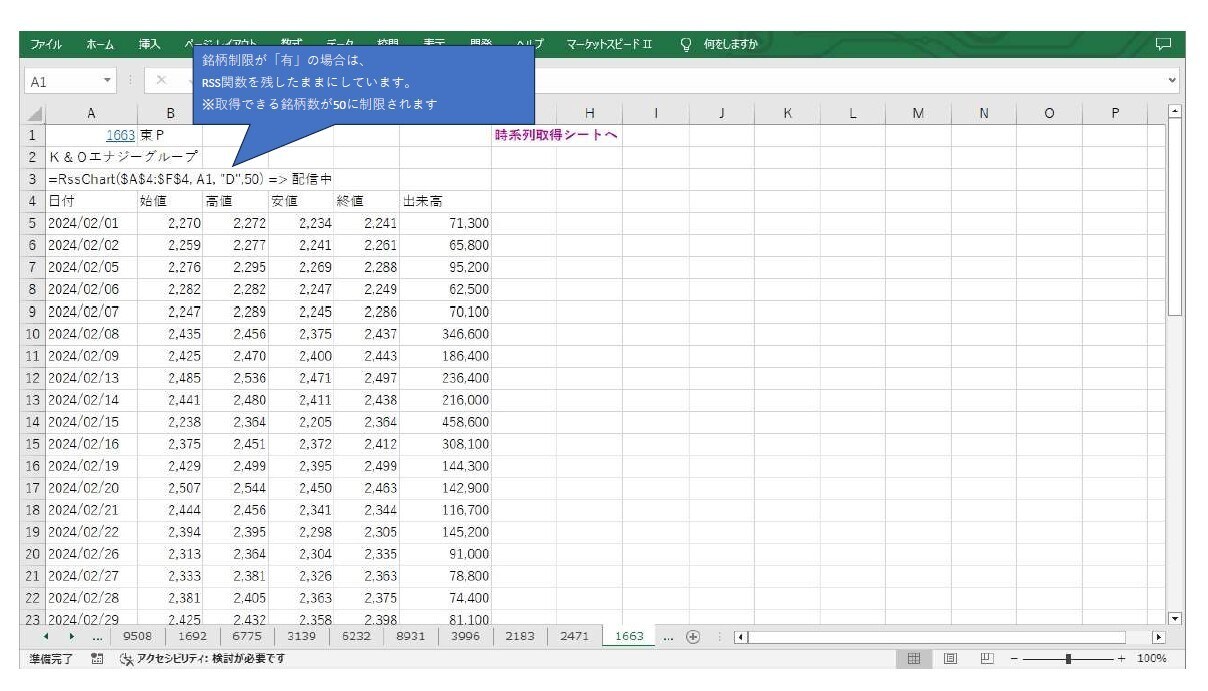The height and width of the screenshot is (691, 1208).
Task: Switch to Page Break Preview icon
Action: (987, 659)
